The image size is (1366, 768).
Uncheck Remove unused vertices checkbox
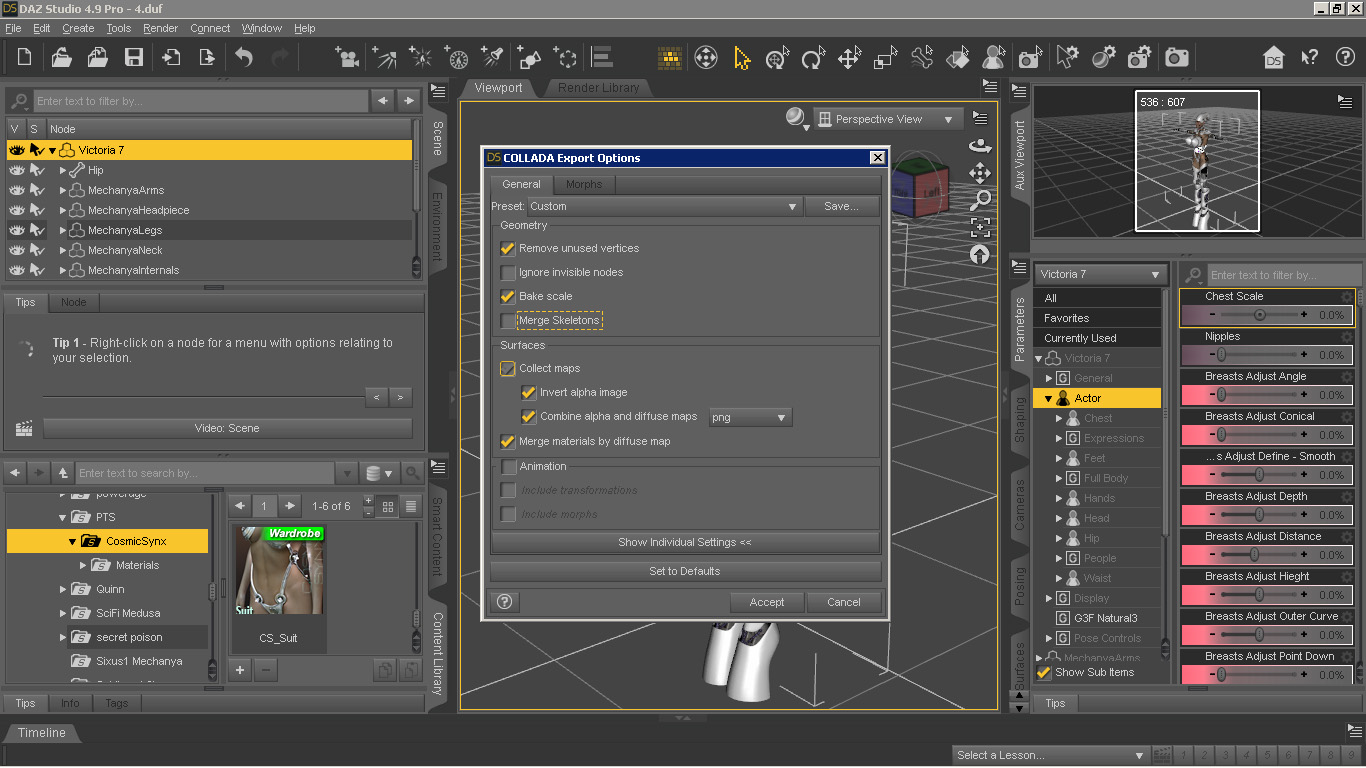(x=508, y=248)
